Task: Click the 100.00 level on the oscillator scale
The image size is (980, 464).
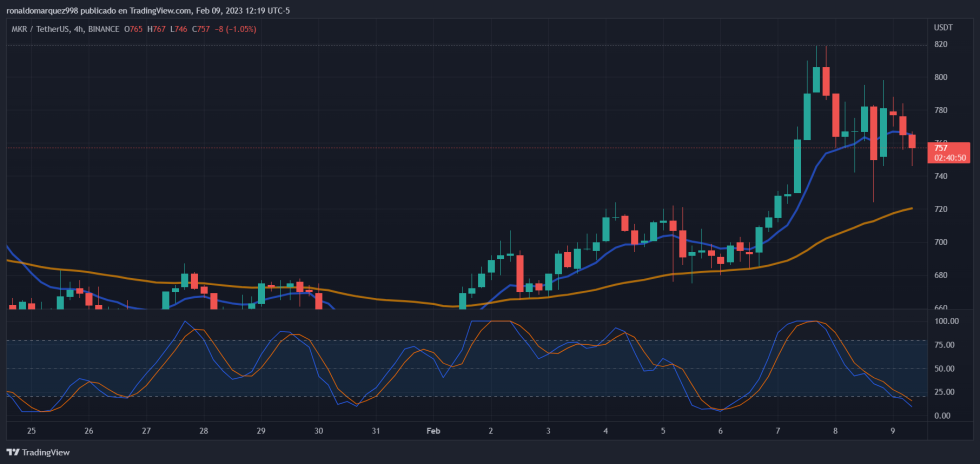Action: pyautogui.click(x=946, y=322)
